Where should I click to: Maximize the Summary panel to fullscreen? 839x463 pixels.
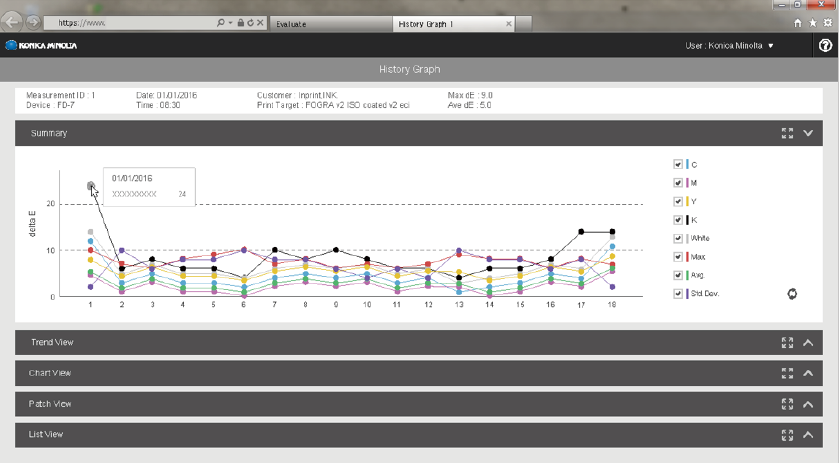787,133
